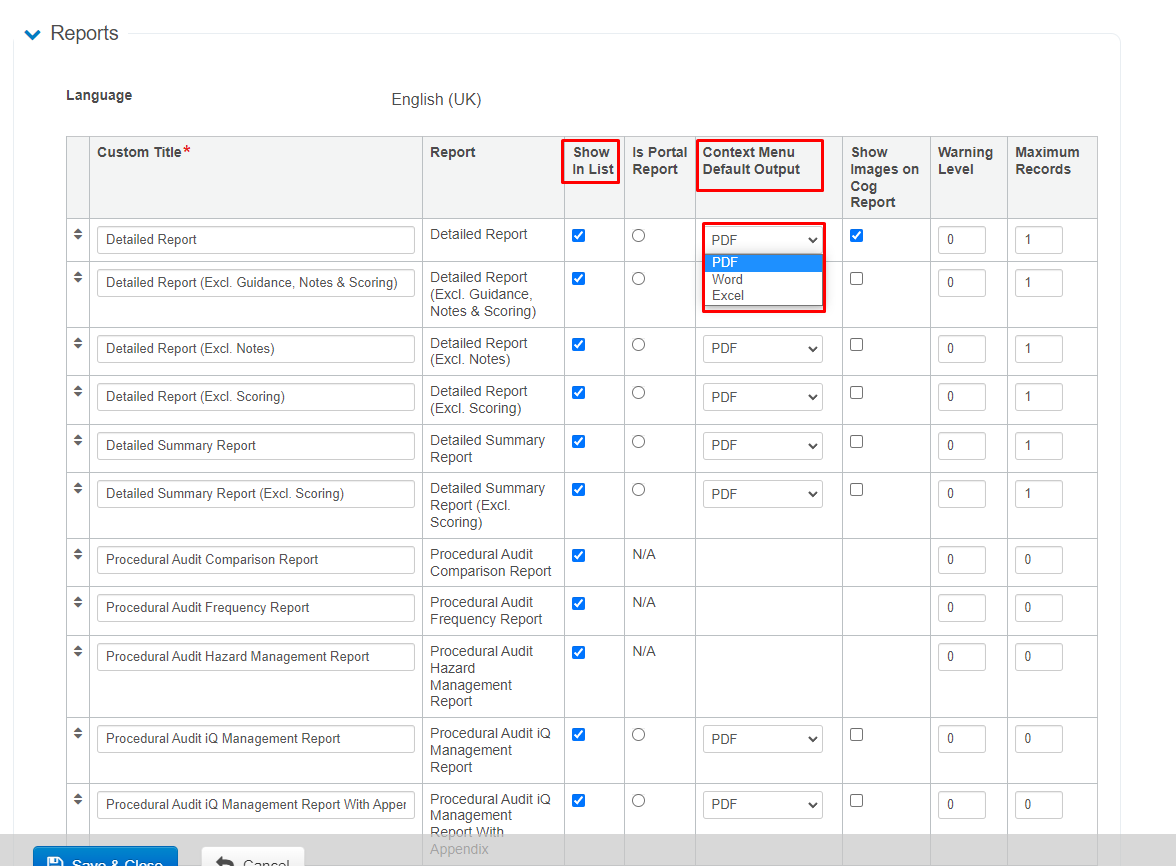Click the Custom Title field for Detailed Summary Report

(255, 446)
